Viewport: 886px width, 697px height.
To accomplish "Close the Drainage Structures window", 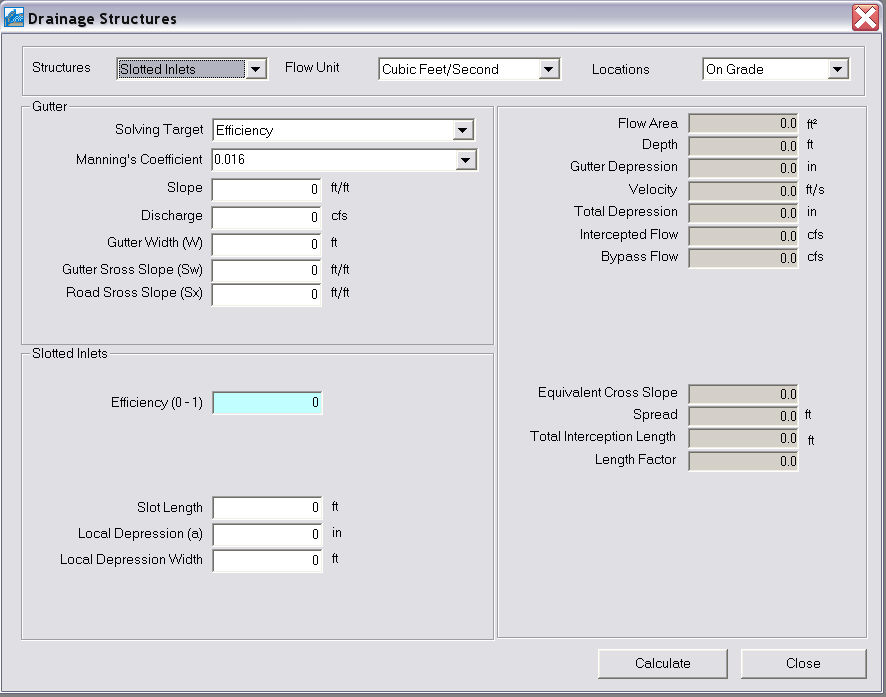I will point(865,18).
